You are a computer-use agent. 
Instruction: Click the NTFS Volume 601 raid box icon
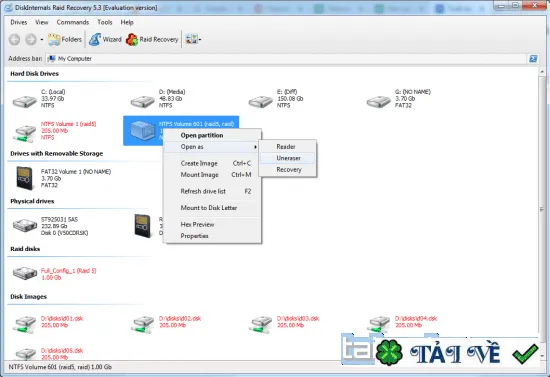142,130
